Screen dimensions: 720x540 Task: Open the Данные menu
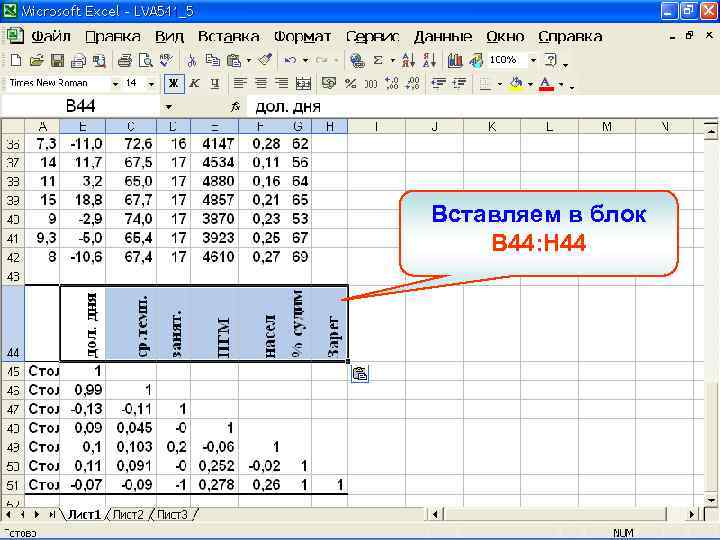(443, 36)
